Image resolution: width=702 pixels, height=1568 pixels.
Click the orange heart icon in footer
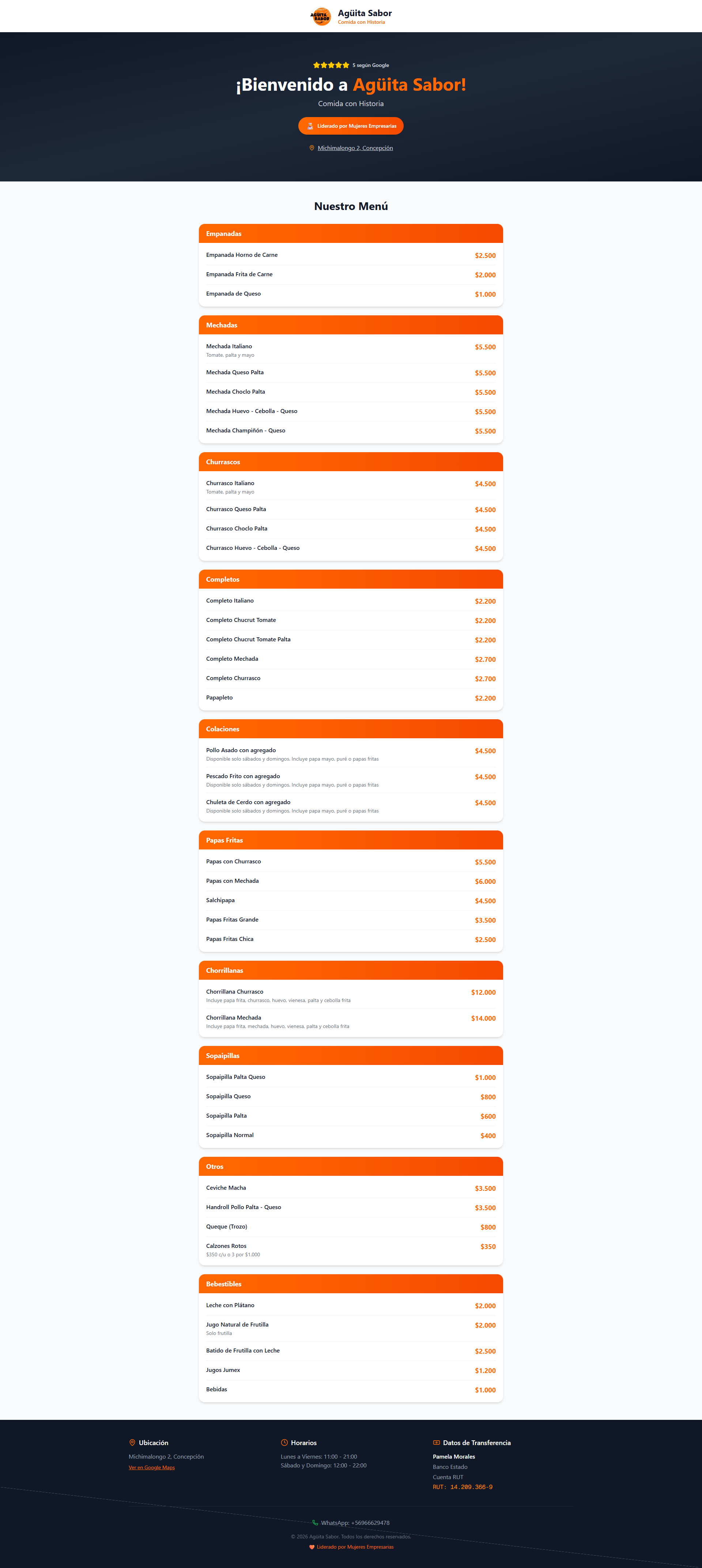pyautogui.click(x=312, y=1547)
